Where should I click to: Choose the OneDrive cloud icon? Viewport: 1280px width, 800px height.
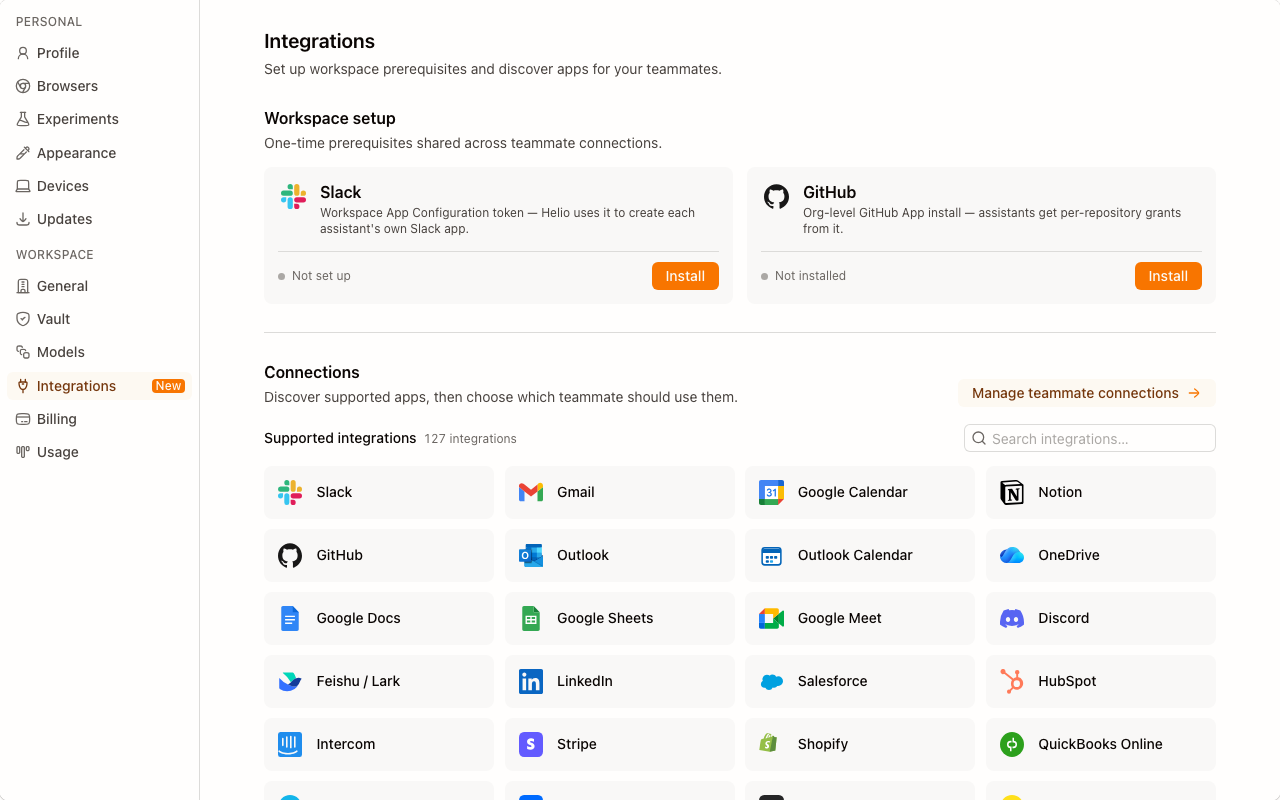point(1012,555)
